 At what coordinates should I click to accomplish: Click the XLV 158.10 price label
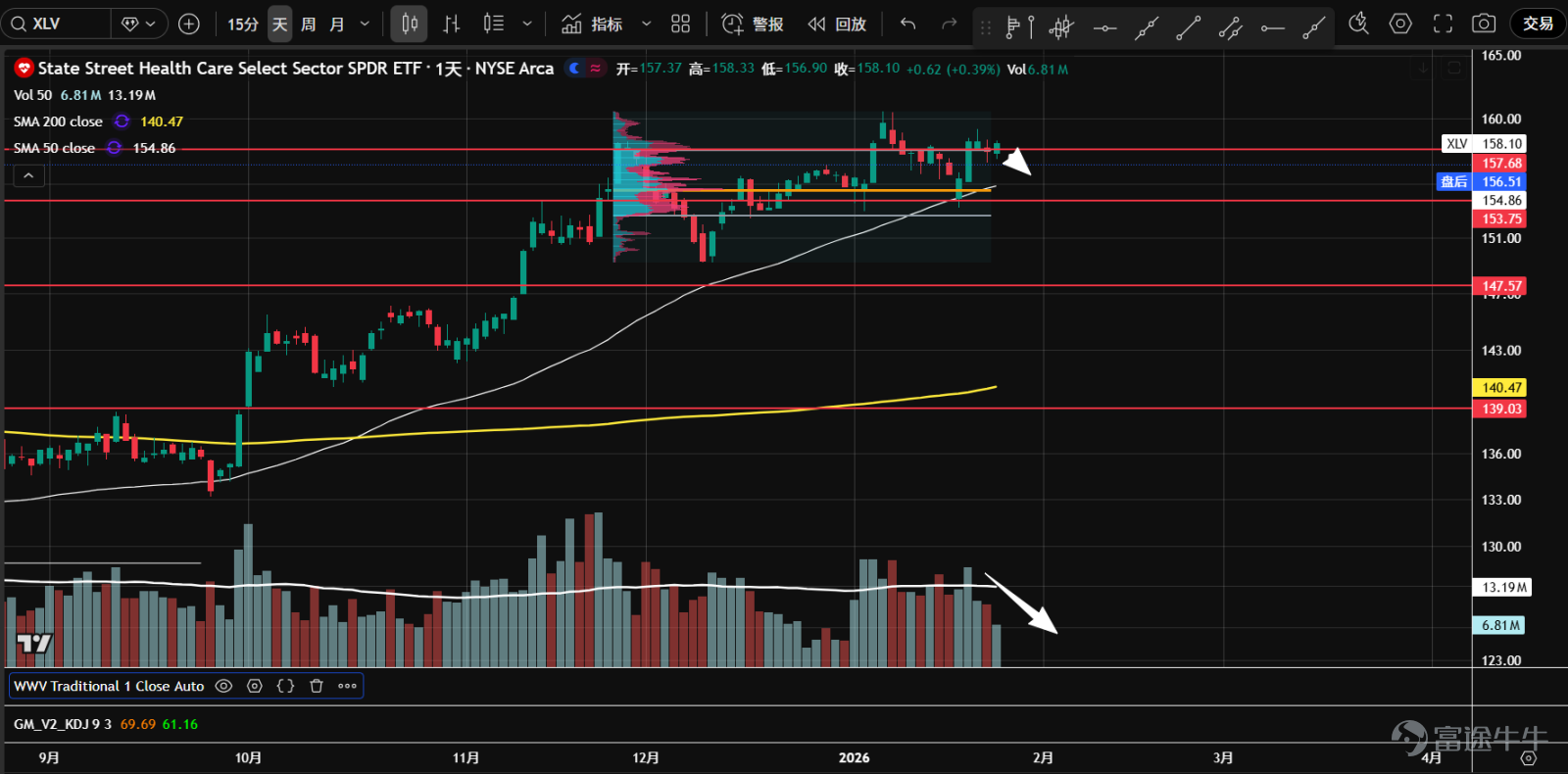1484,144
